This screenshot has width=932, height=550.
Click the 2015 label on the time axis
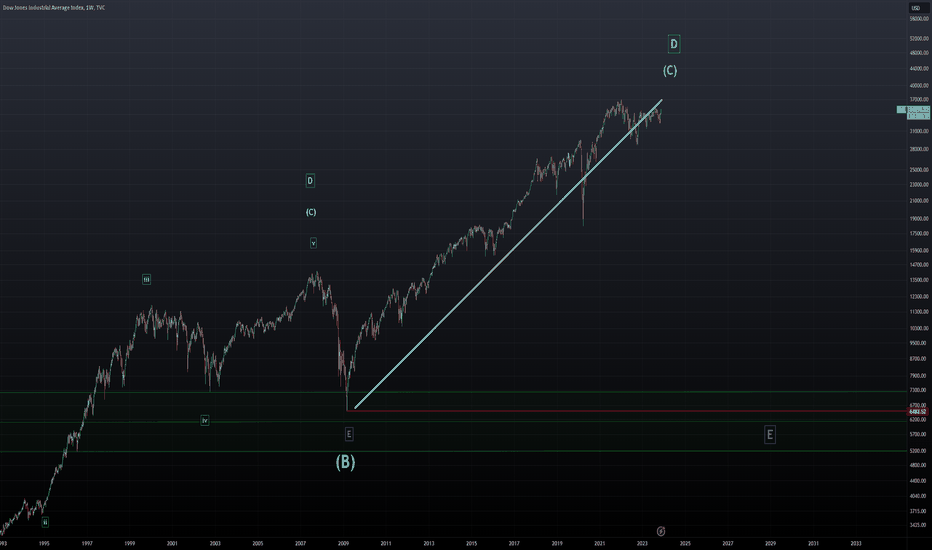tap(471, 543)
